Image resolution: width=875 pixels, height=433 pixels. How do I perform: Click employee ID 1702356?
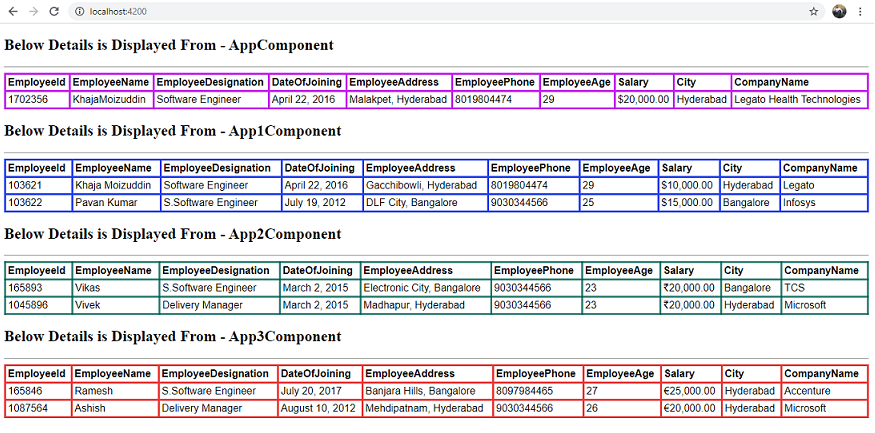coord(28,100)
